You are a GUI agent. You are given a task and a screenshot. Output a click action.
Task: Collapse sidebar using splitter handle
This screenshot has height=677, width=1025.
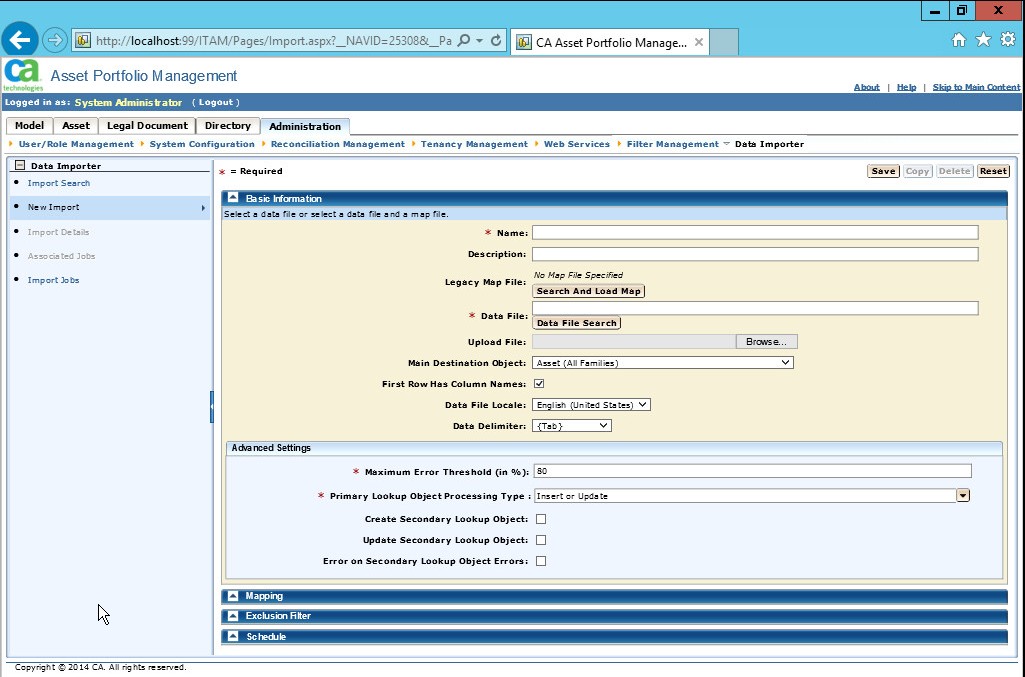point(212,406)
